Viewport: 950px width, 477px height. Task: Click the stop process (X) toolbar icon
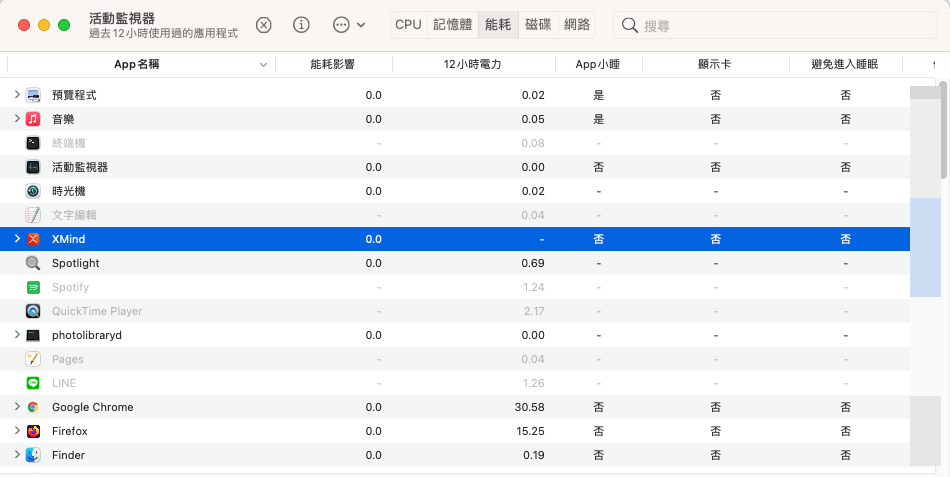click(264, 25)
